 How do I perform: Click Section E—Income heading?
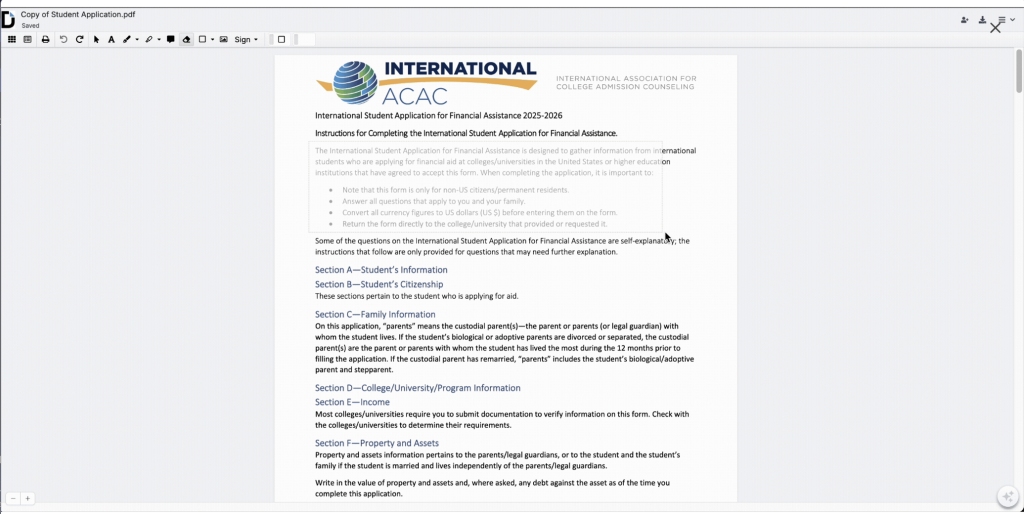pyautogui.click(x=352, y=402)
